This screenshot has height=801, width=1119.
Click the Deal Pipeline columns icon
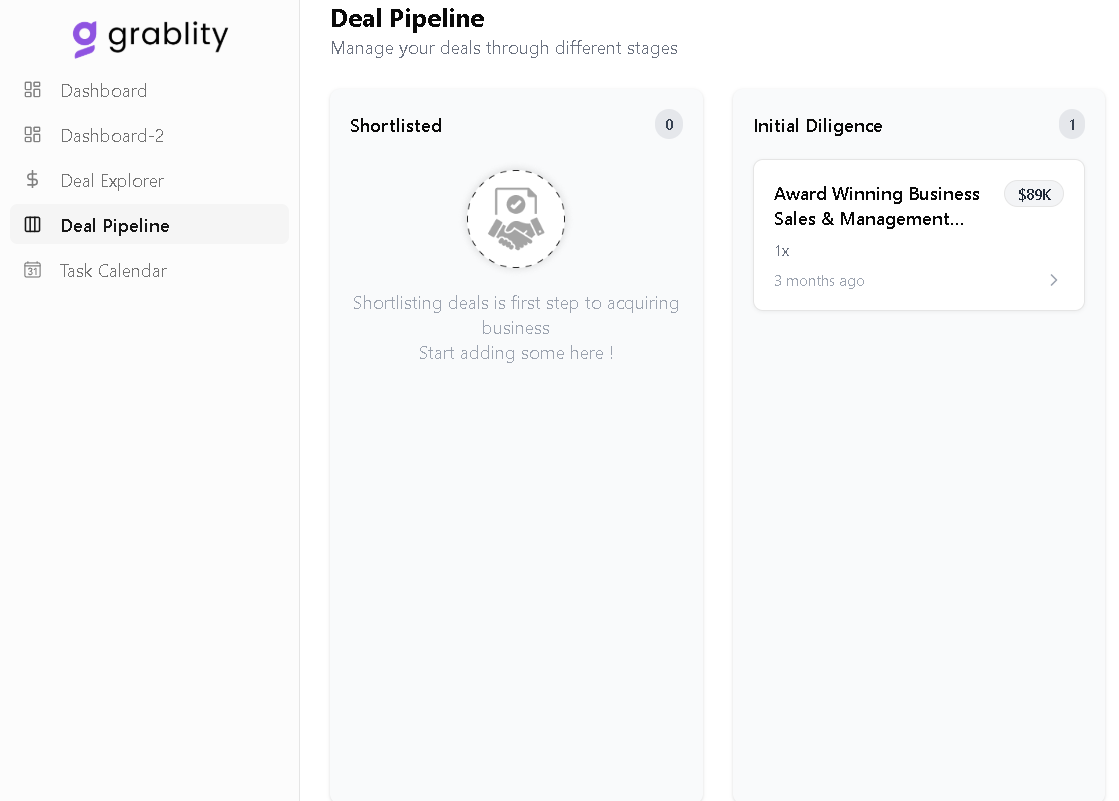(33, 225)
